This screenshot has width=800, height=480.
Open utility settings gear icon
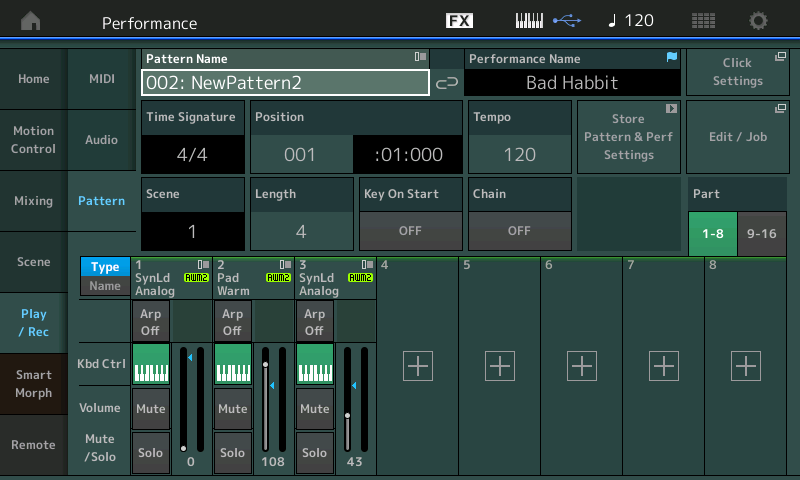[759, 21]
